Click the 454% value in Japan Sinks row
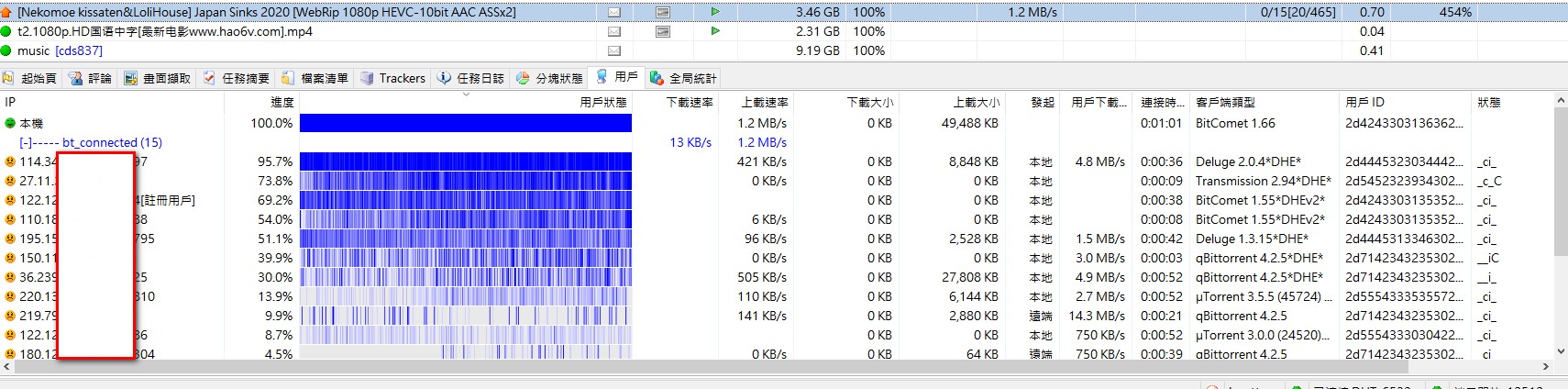The image size is (1568, 389). [1455, 12]
